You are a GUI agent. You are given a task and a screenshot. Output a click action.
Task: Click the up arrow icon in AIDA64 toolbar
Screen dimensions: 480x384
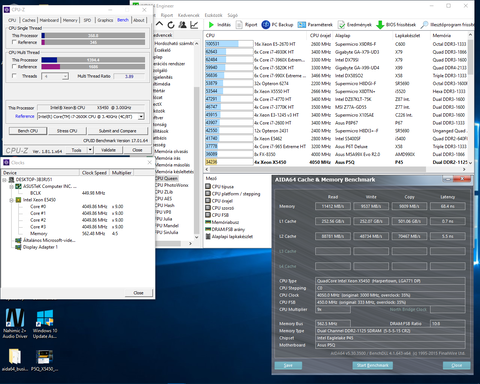tap(160, 24)
